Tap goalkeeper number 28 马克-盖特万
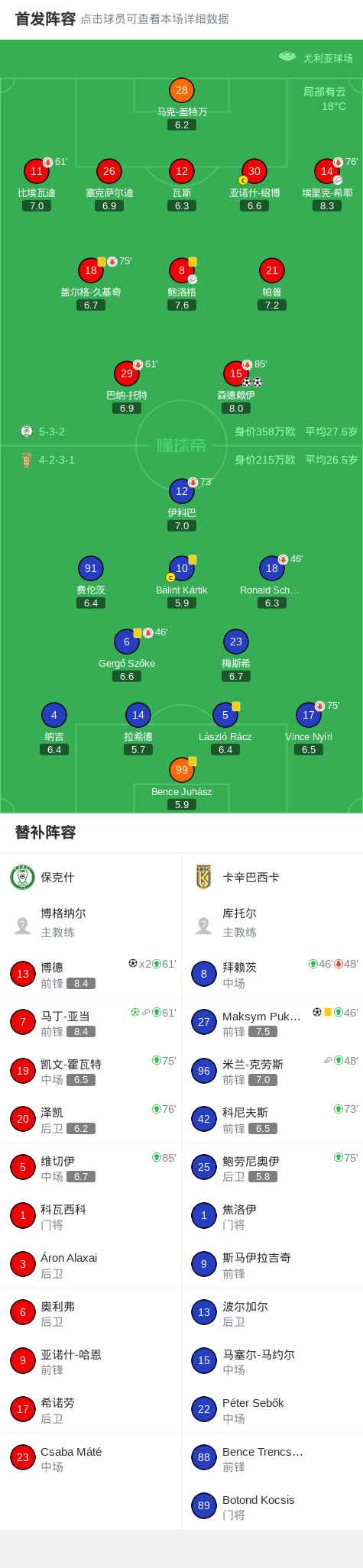 (x=181, y=90)
